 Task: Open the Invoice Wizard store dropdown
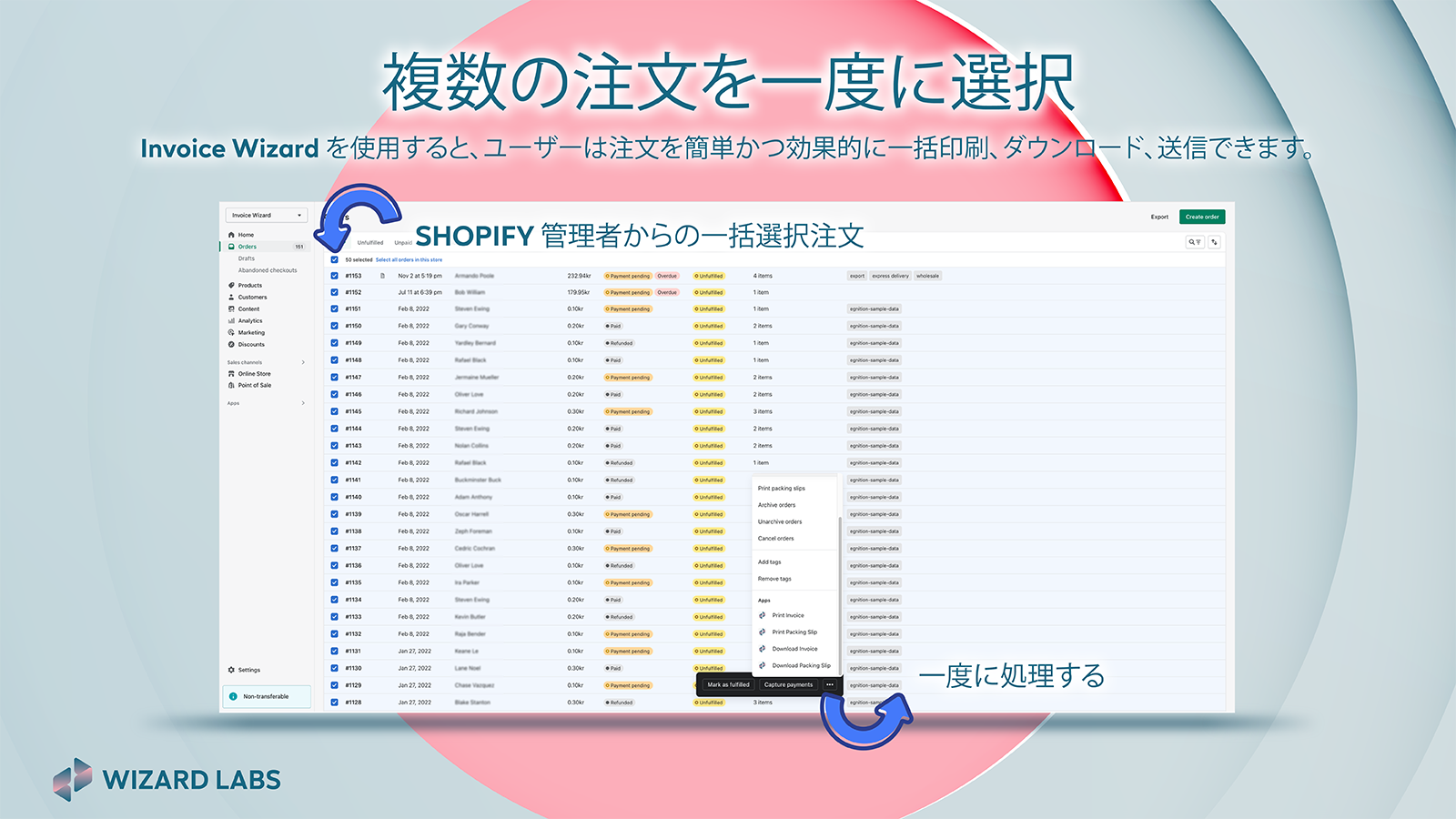coord(267,216)
